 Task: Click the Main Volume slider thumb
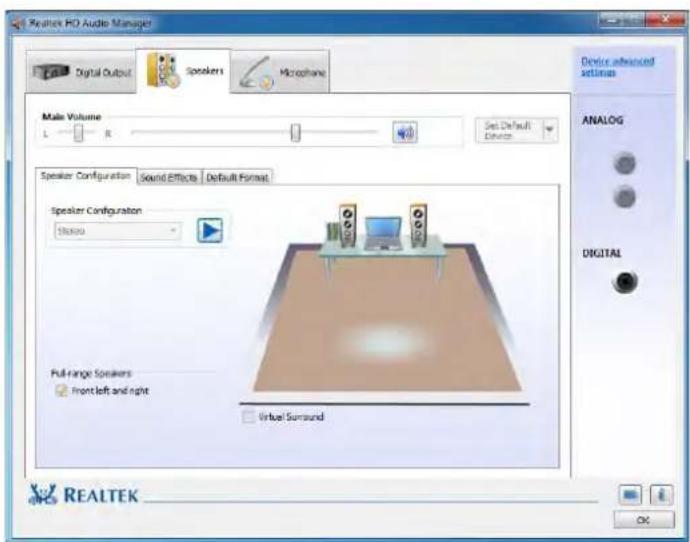(x=296, y=133)
